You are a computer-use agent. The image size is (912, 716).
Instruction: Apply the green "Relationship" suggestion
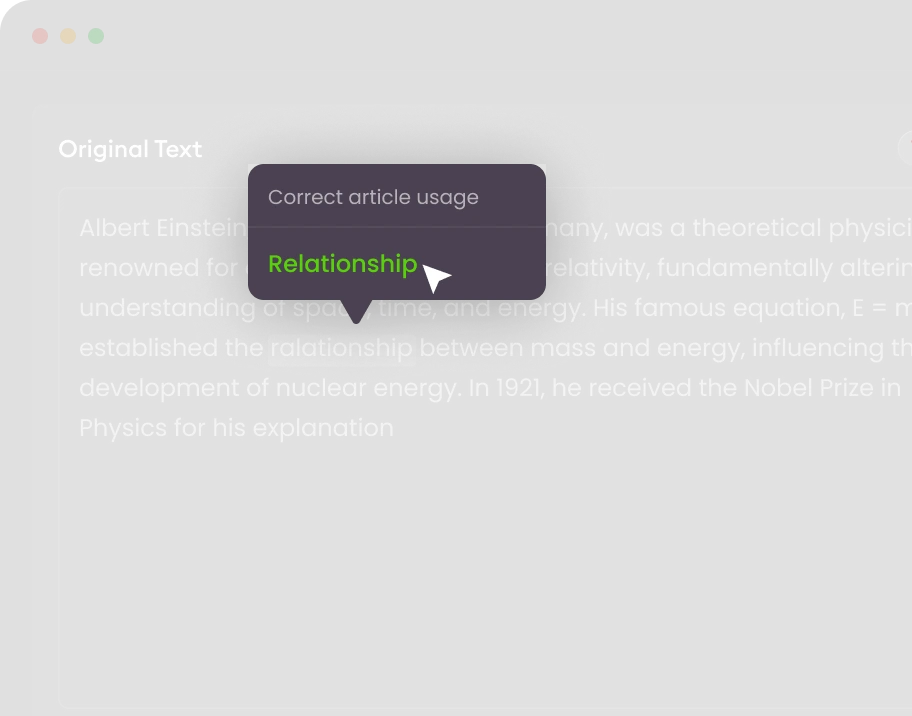pos(342,264)
